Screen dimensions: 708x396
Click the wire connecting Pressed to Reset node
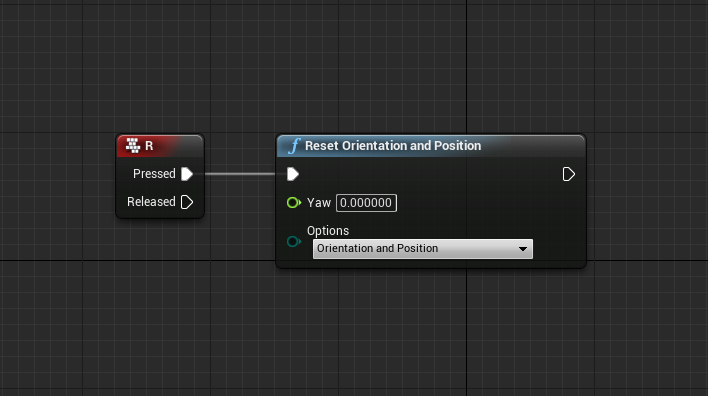tap(240, 174)
